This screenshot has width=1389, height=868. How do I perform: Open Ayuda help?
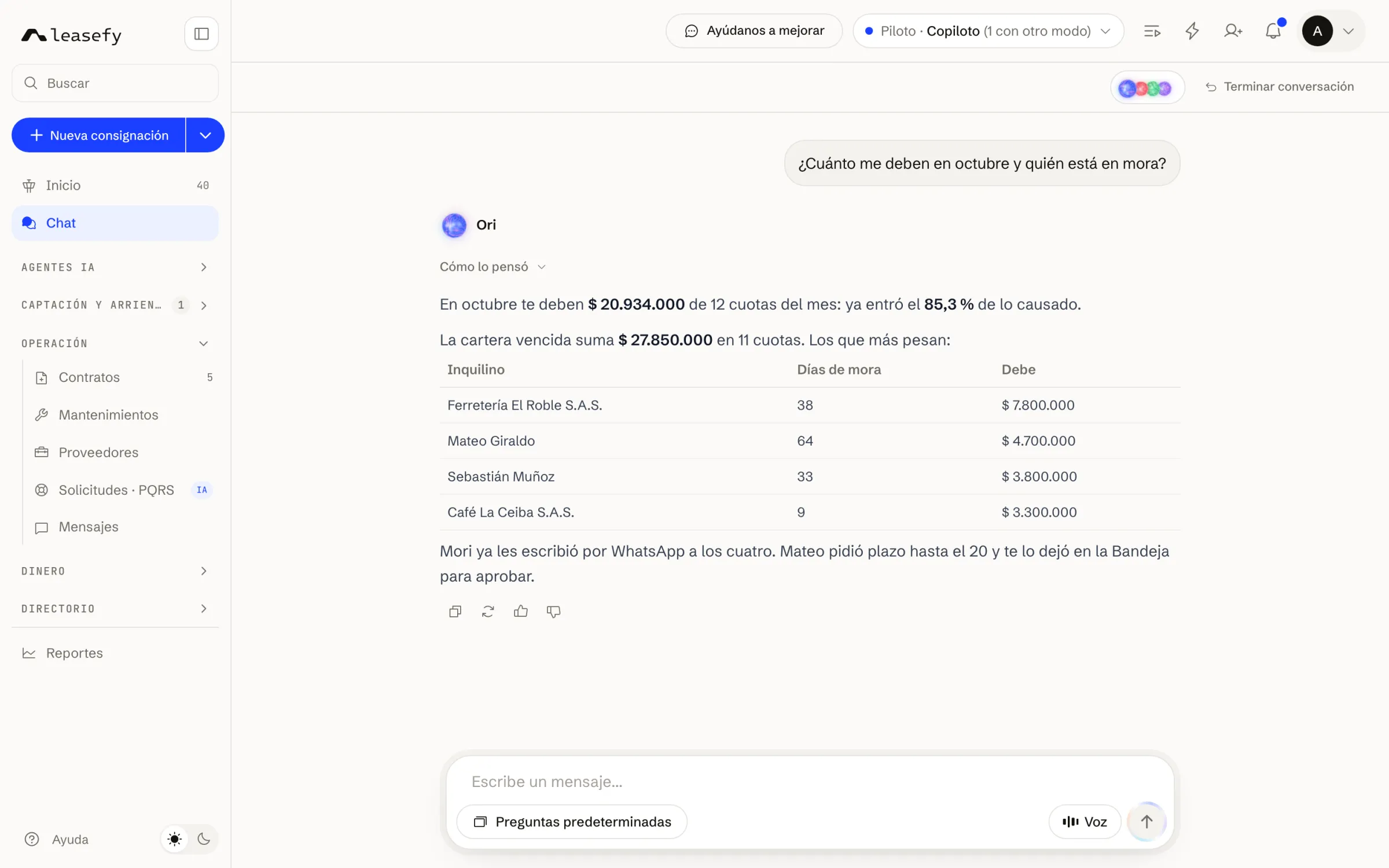pyautogui.click(x=57, y=839)
